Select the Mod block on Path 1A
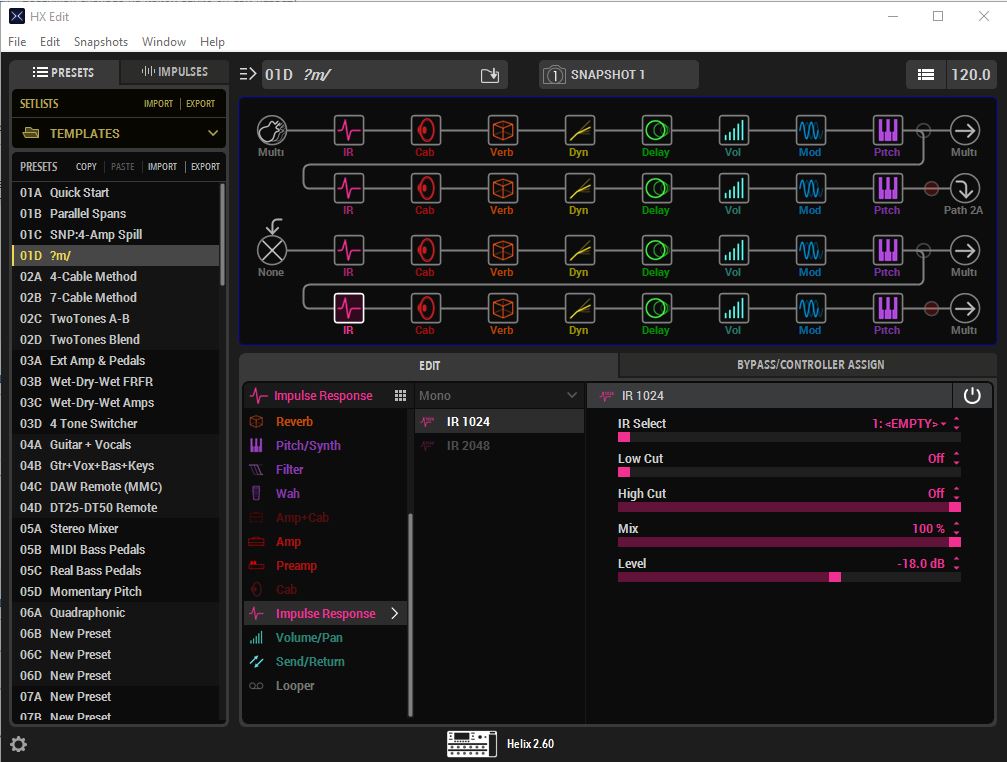The image size is (1007, 762). point(810,130)
